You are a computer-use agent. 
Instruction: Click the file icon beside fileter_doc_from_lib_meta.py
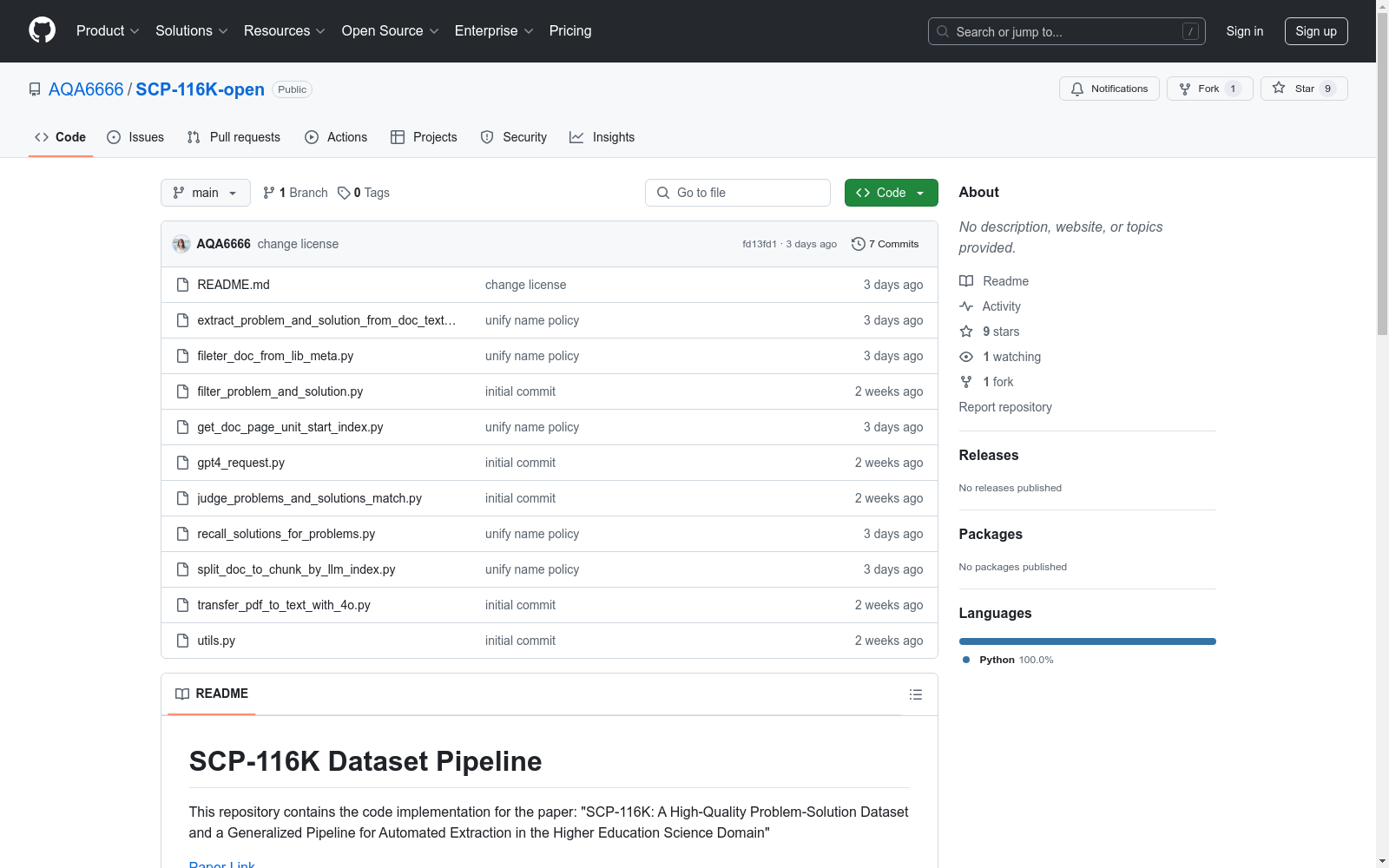pos(182,356)
